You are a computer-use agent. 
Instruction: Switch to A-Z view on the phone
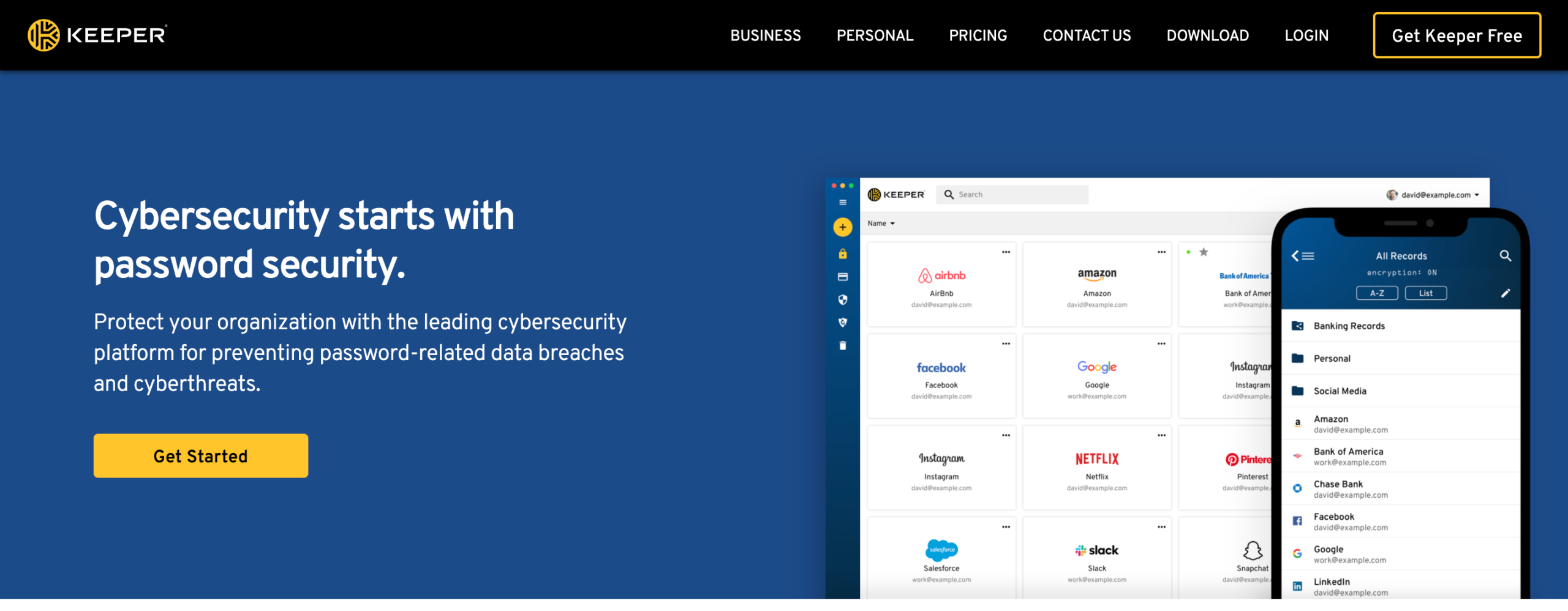coord(1377,293)
